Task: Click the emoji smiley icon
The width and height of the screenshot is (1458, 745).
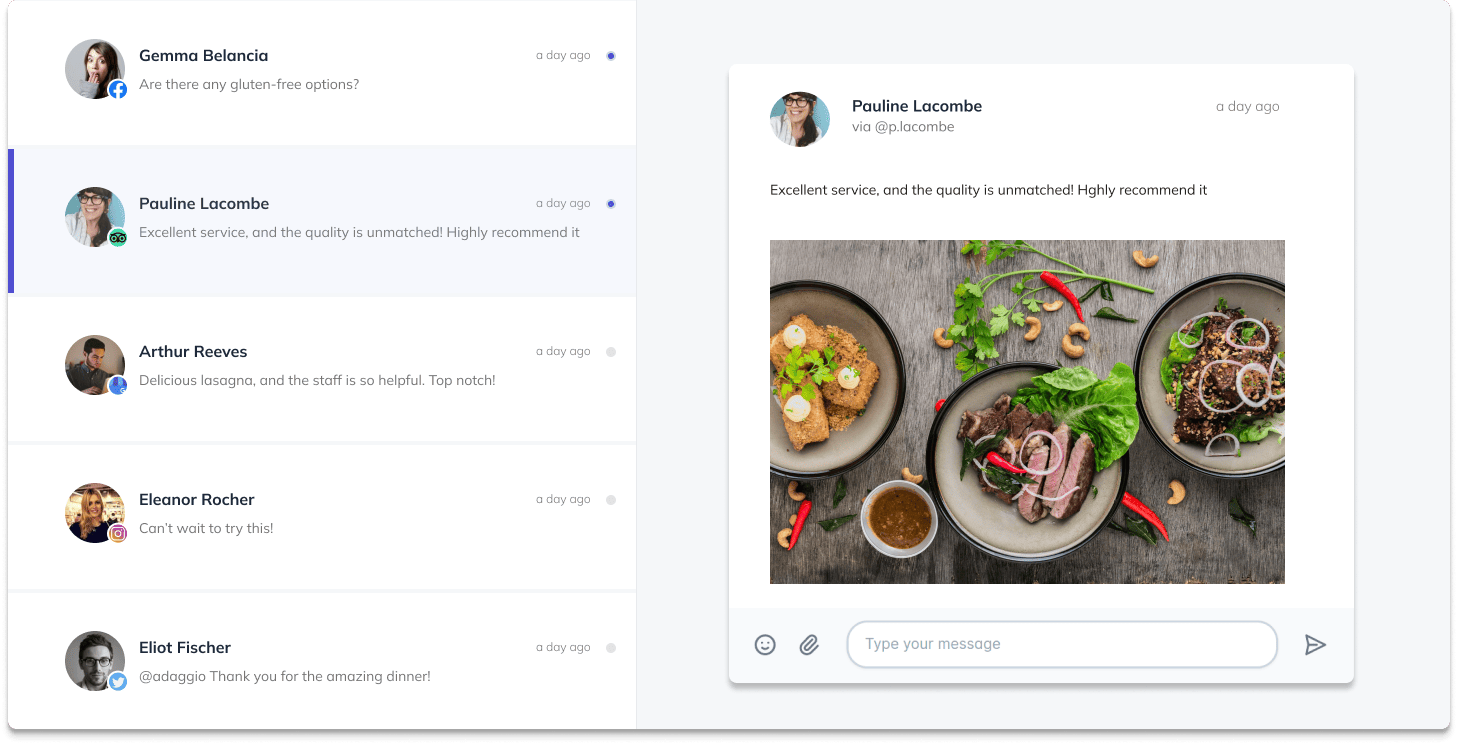Action: 765,645
